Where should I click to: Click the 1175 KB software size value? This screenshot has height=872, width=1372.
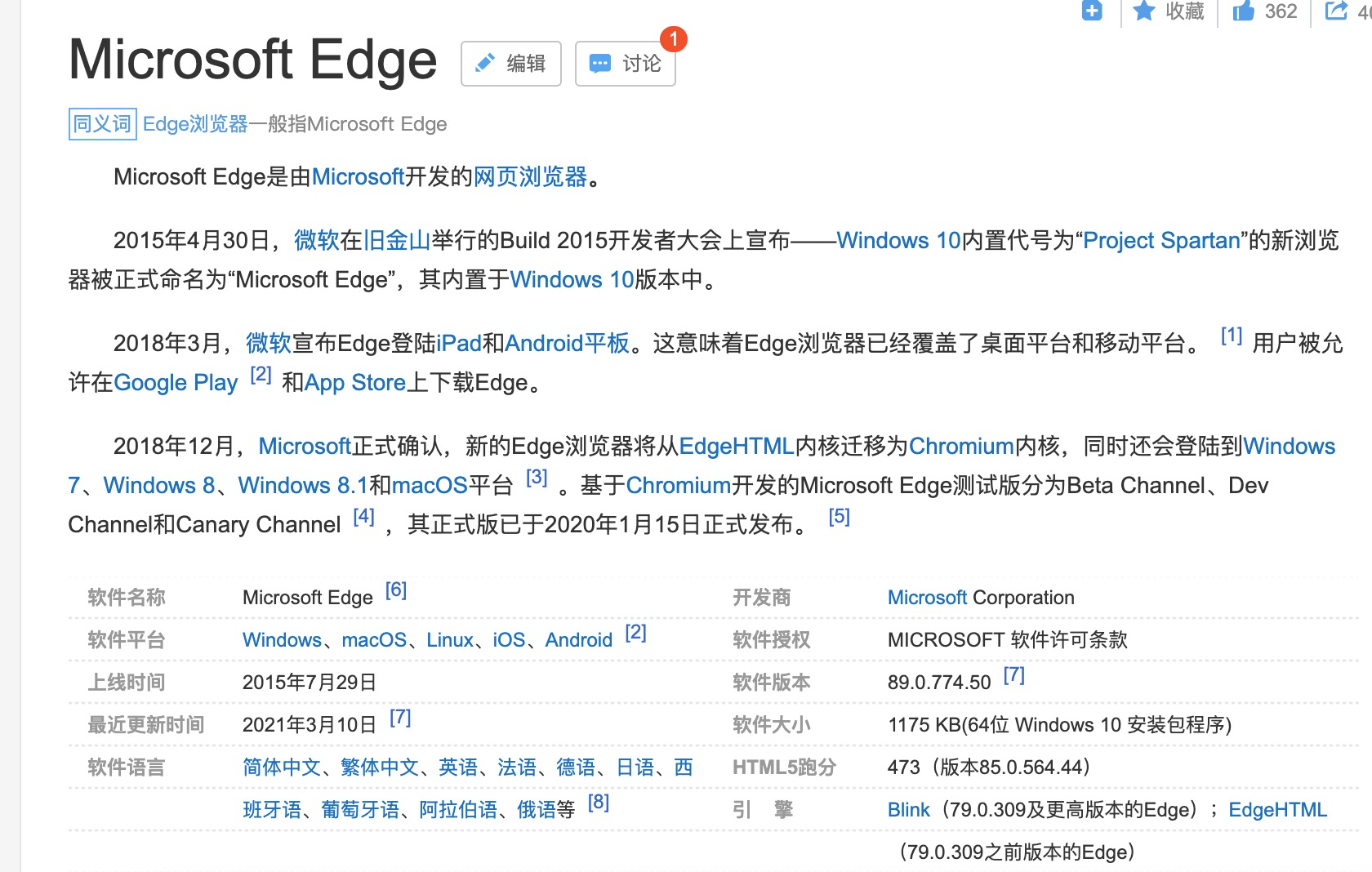pyautogui.click(x=1059, y=725)
